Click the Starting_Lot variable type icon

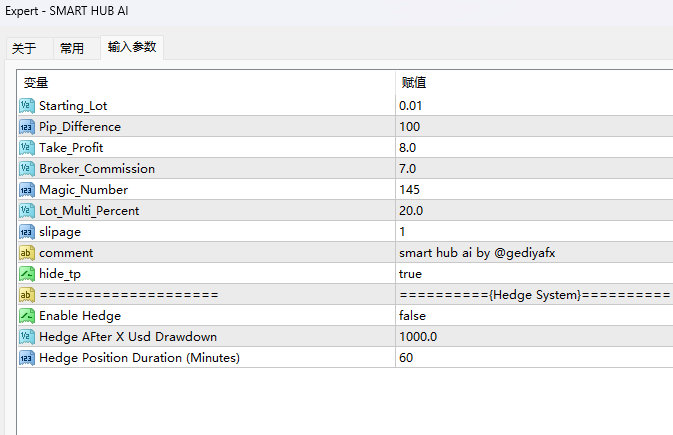[27, 106]
